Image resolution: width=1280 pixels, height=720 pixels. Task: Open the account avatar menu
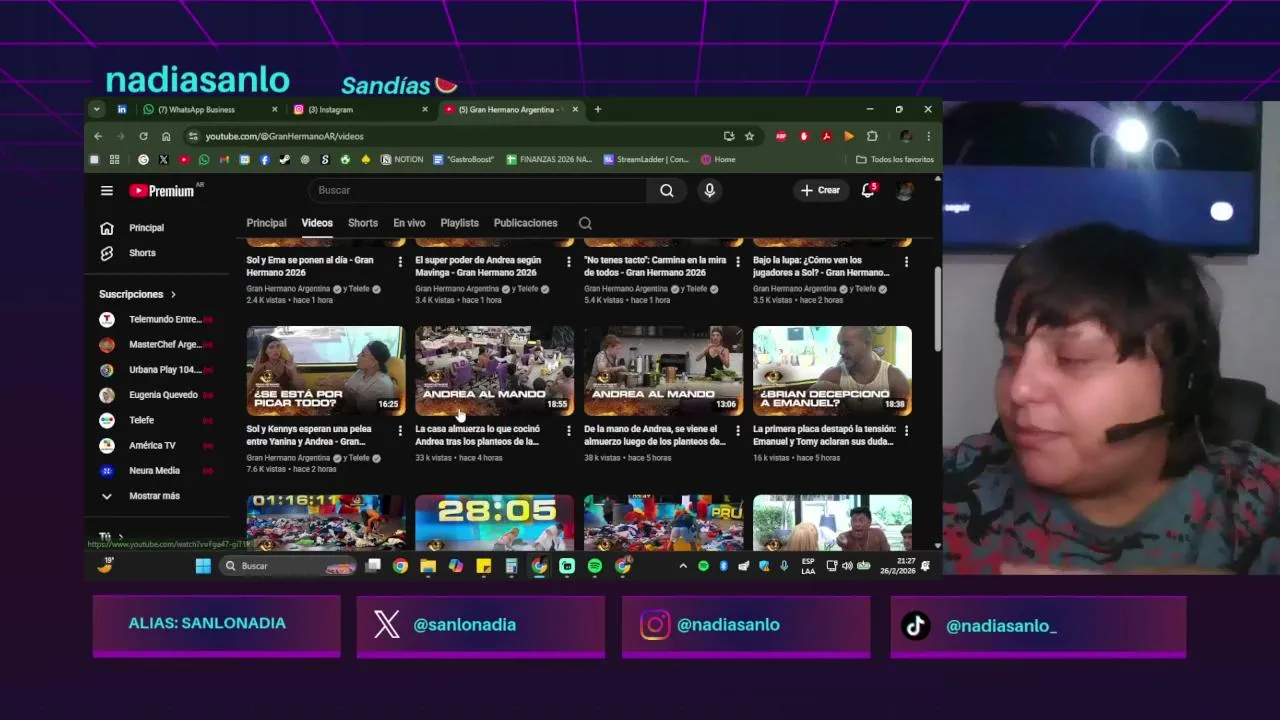[905, 190]
